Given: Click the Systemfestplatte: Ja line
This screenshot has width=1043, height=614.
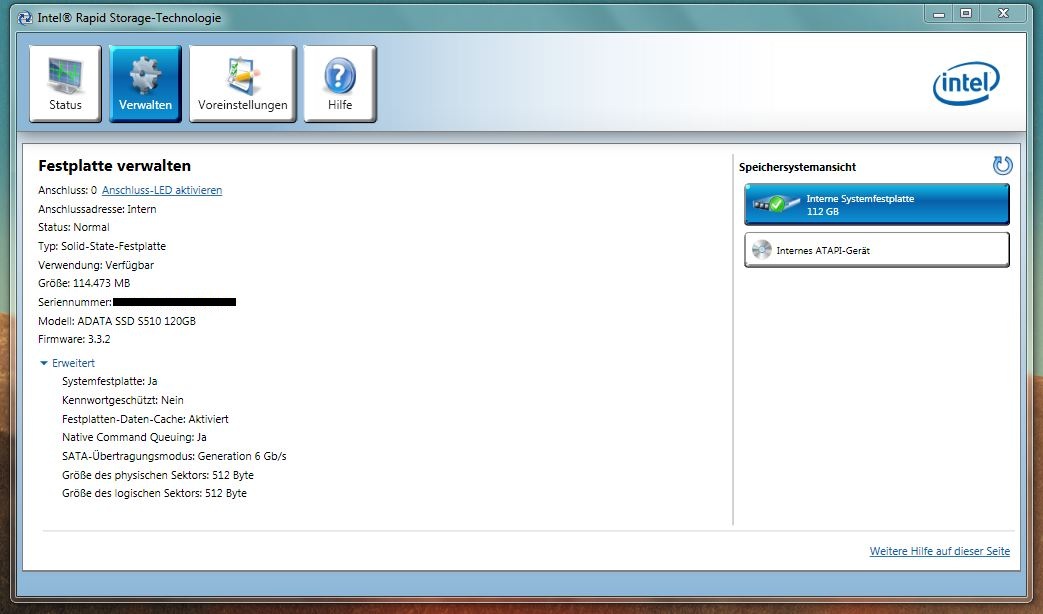Looking at the screenshot, I should click(110, 382).
